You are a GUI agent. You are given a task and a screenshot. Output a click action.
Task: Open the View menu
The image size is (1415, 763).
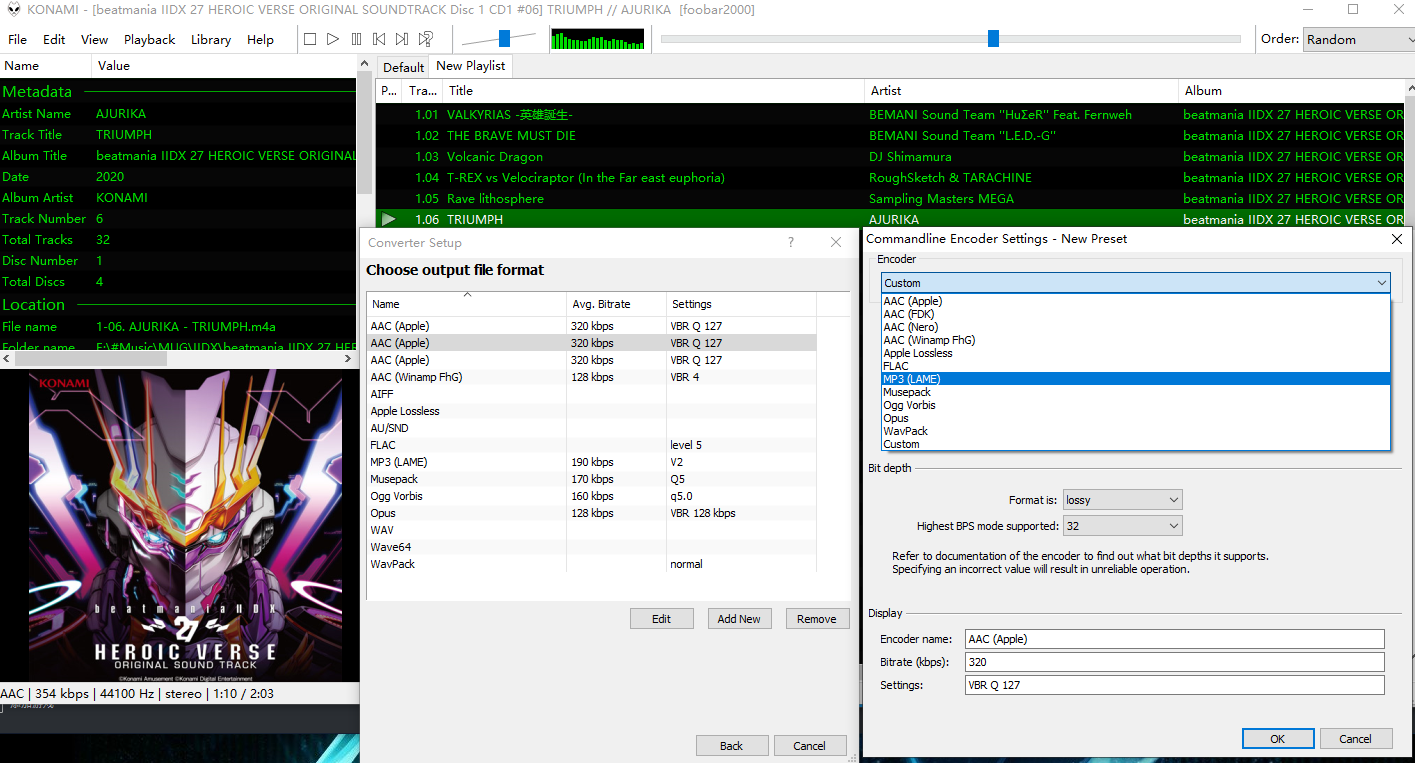94,40
